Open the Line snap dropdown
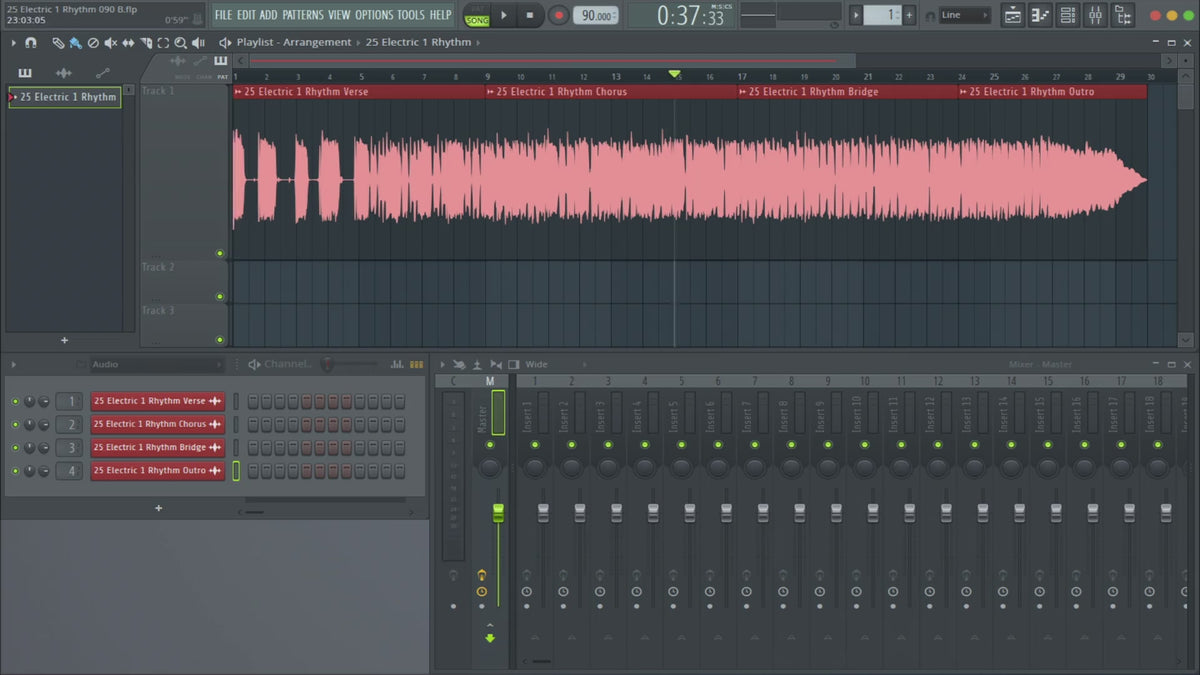Viewport: 1200px width, 675px height. 964,15
